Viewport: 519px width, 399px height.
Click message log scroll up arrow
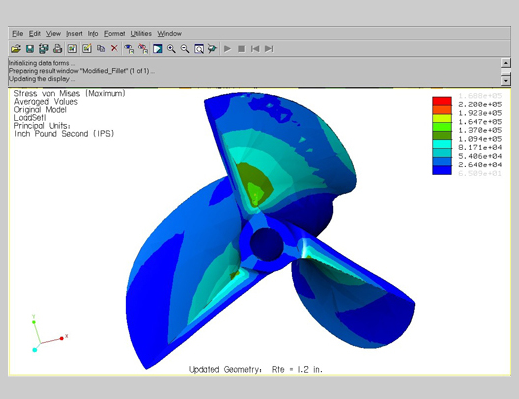pos(506,63)
